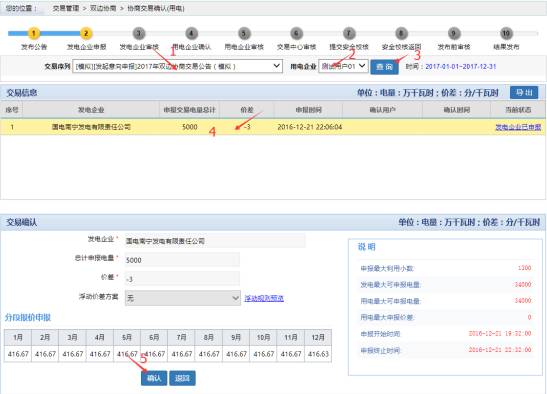Open the 交易序列 dropdown
547x394 pixels.
coord(177,66)
